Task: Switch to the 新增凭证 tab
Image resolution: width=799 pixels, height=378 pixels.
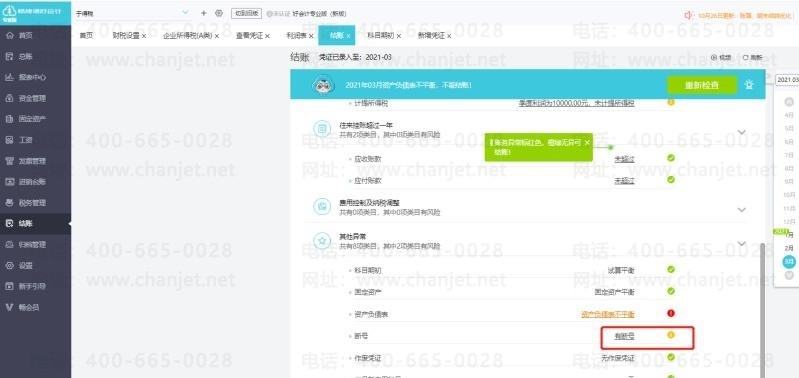Action: pyautogui.click(x=431, y=36)
